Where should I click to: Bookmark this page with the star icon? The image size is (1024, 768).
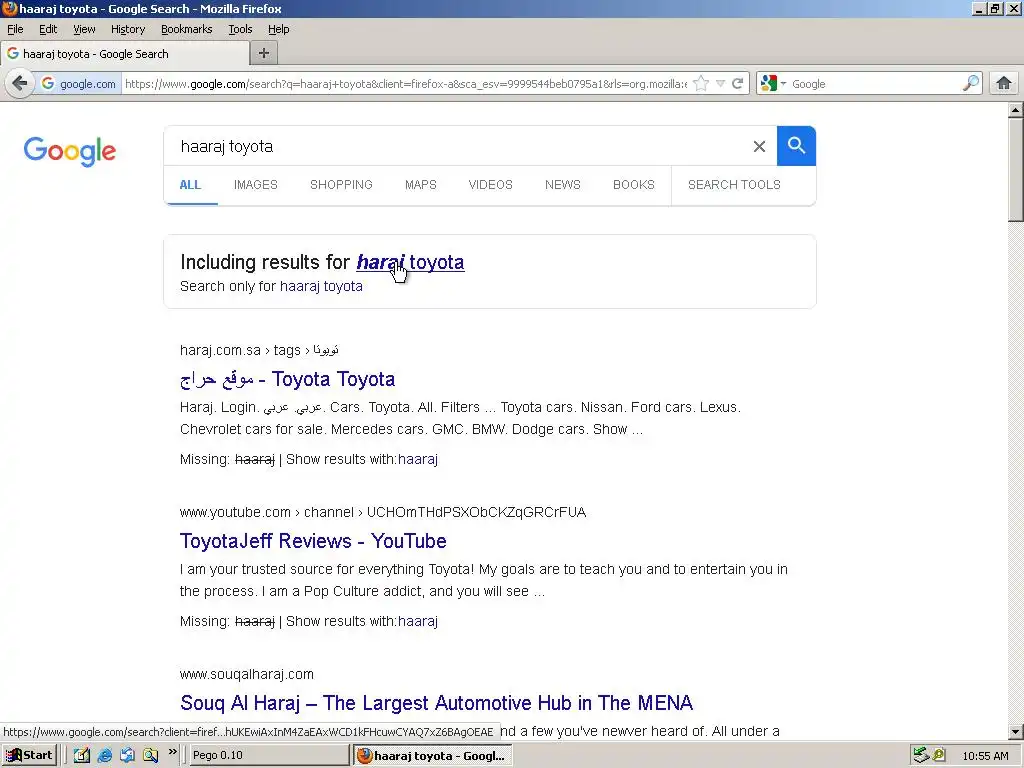[701, 84]
